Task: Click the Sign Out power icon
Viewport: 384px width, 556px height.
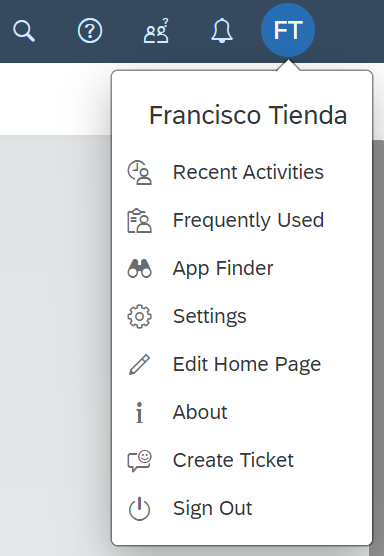Action: click(140, 508)
